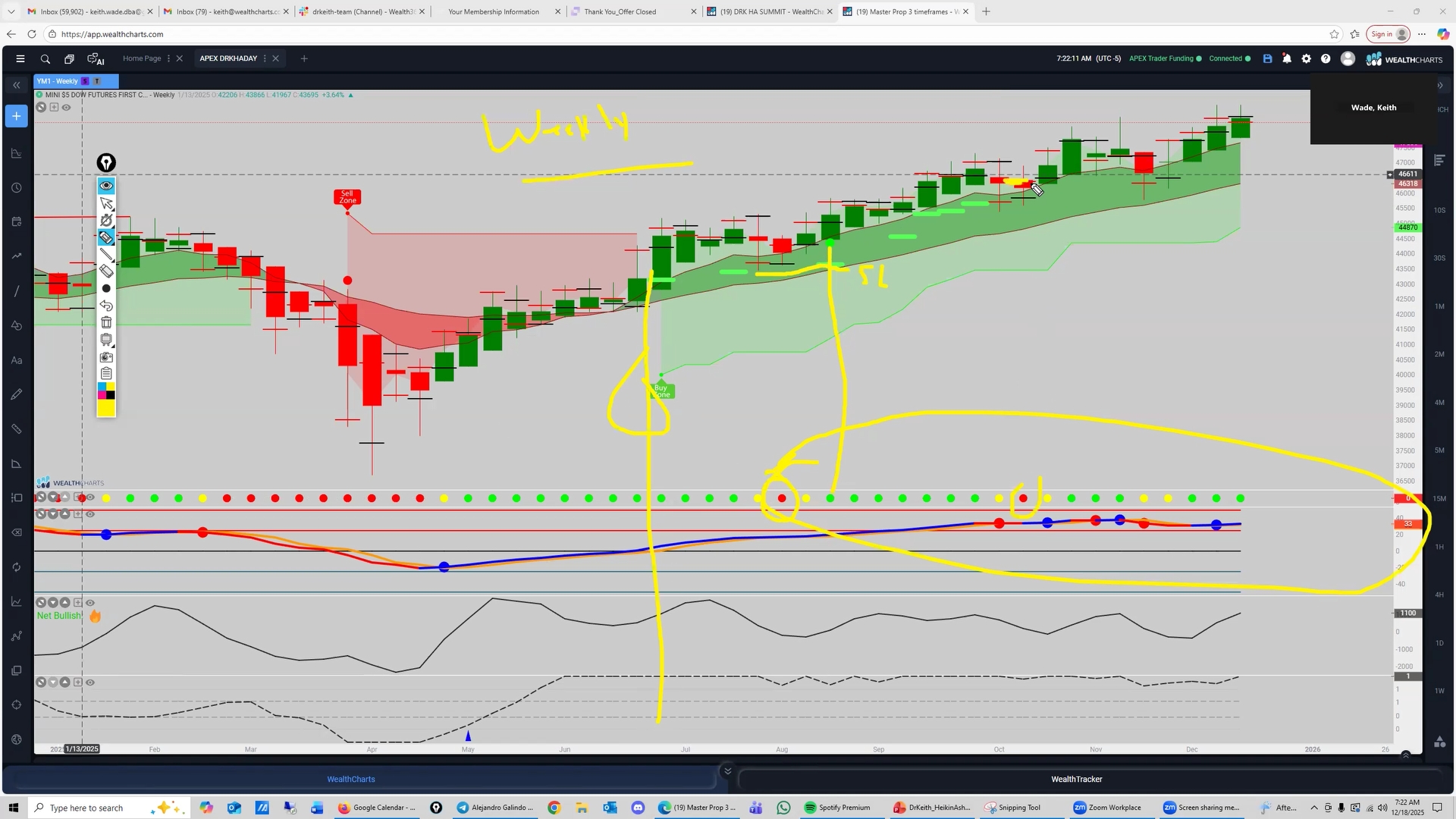Click the blue save layout icon
This screenshot has width=1456, height=819.
[1267, 58]
